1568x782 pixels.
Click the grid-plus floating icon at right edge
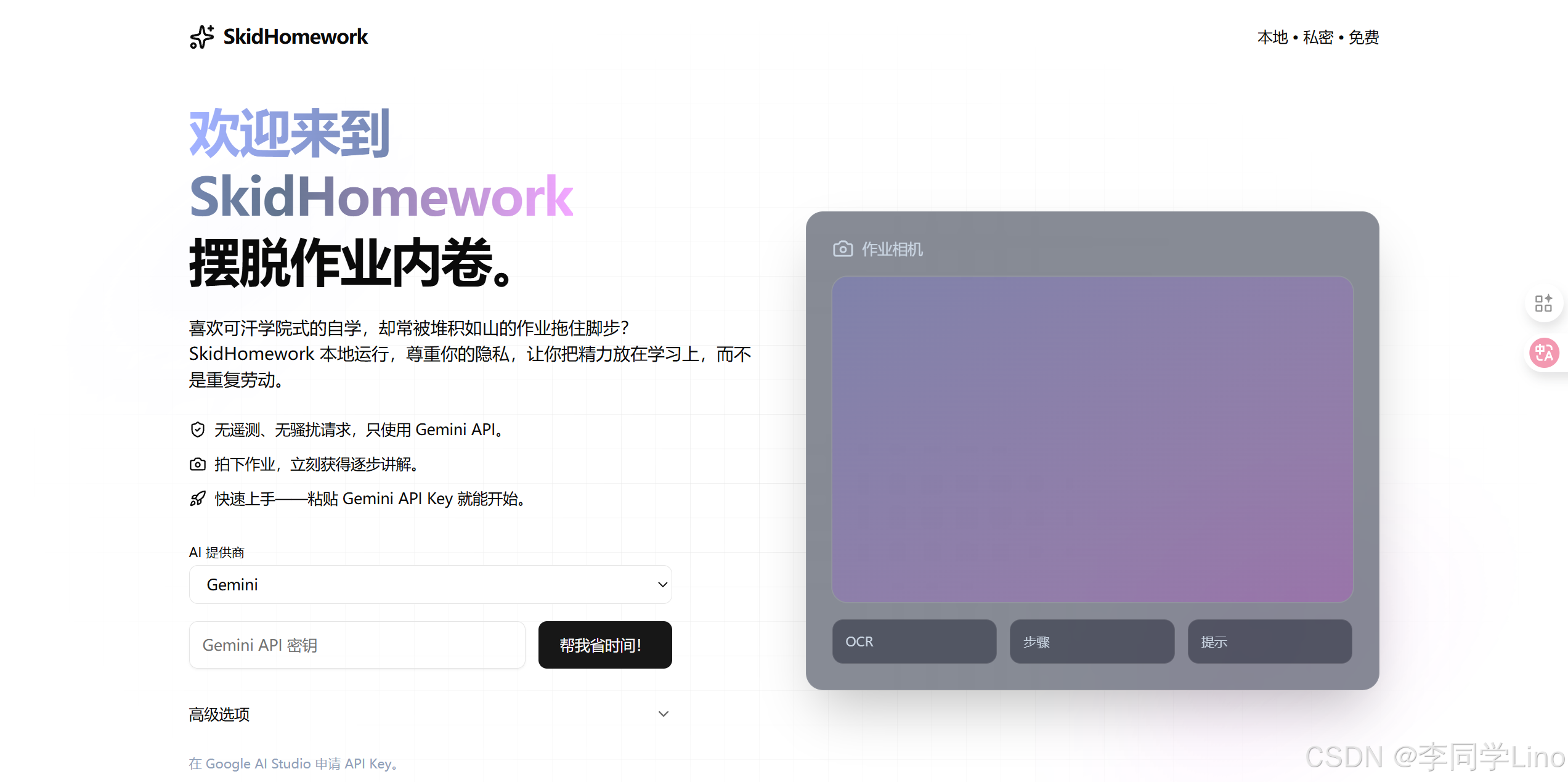tap(1543, 303)
